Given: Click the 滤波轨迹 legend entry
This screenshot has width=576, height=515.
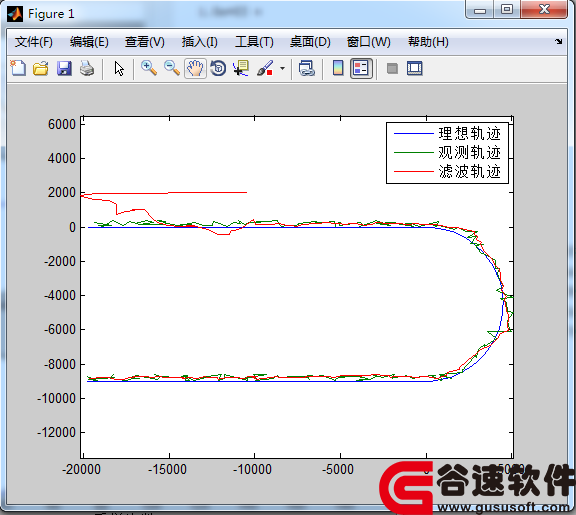Looking at the screenshot, I should tap(447, 172).
